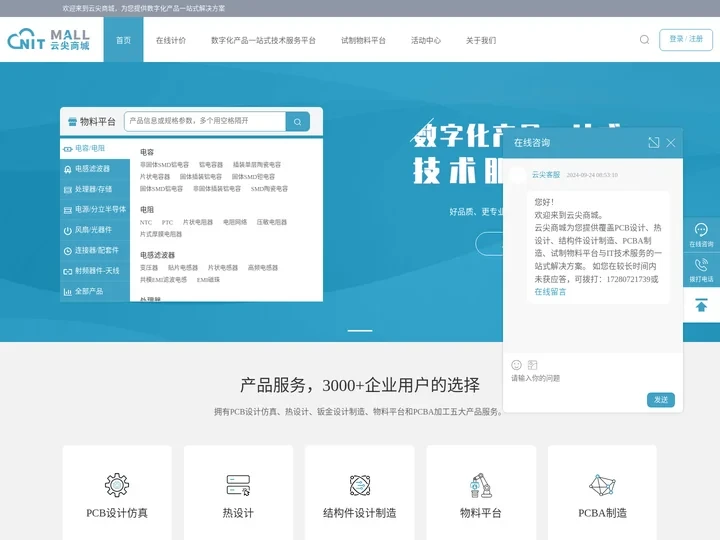720x540 pixels.
Task: Click the 片状电容器 link
Action: click(x=155, y=176)
